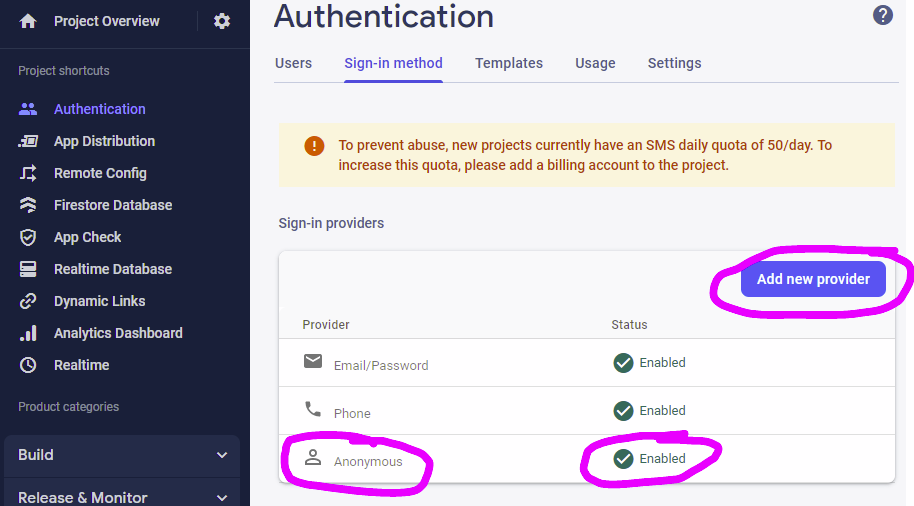Open Realtime Database in sidebar

(x=113, y=269)
